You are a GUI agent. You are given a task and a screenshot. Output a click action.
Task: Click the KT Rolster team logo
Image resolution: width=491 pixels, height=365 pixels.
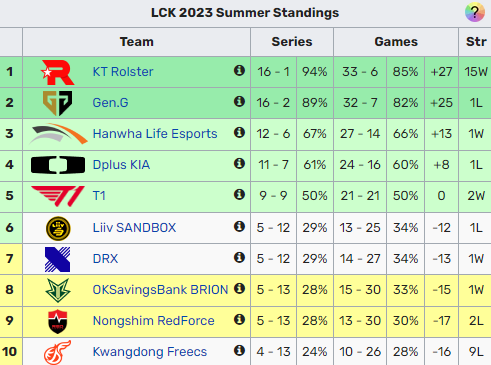click(x=57, y=72)
